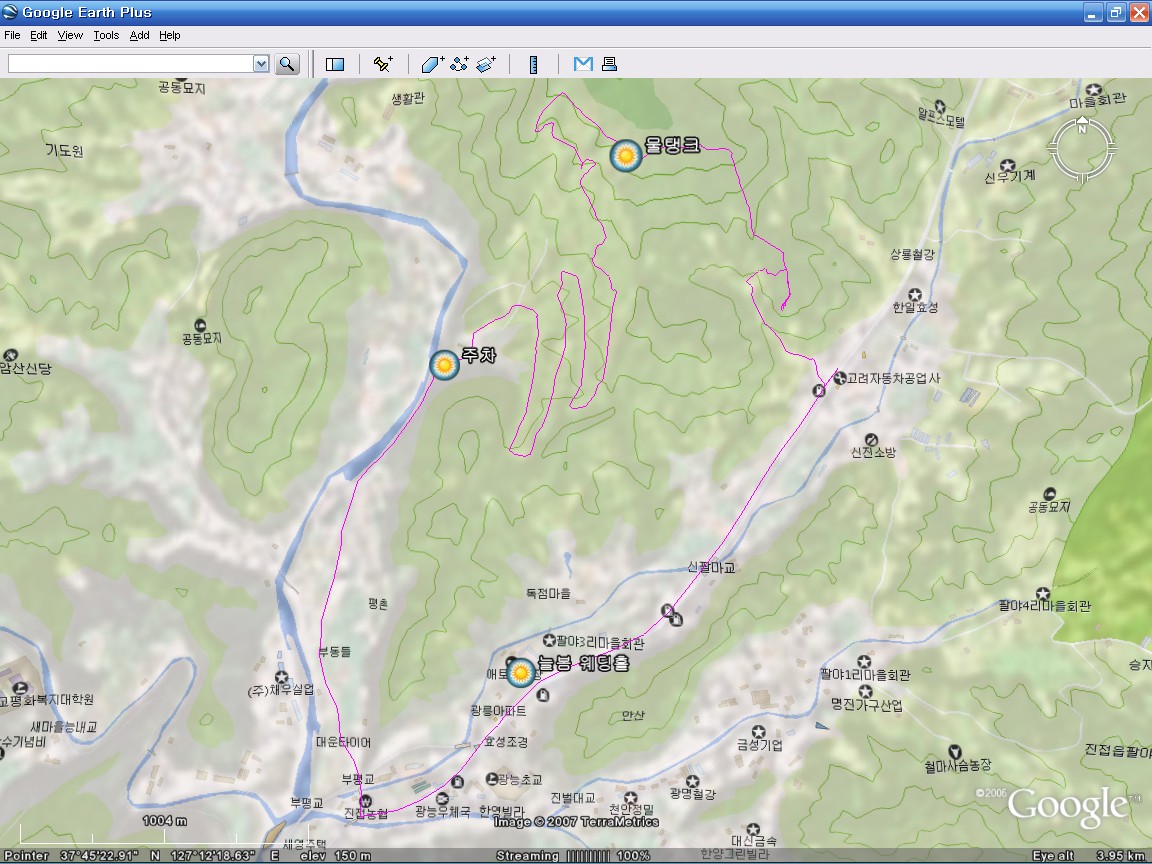Click the 팔야4리마을회관 star marker
This screenshot has height=864, width=1152.
pos(1043,593)
